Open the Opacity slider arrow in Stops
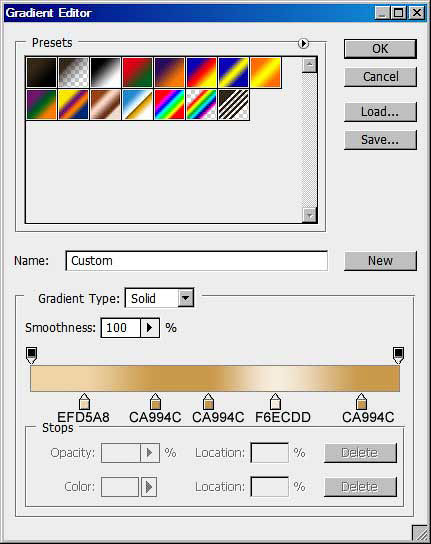 [x=150, y=453]
